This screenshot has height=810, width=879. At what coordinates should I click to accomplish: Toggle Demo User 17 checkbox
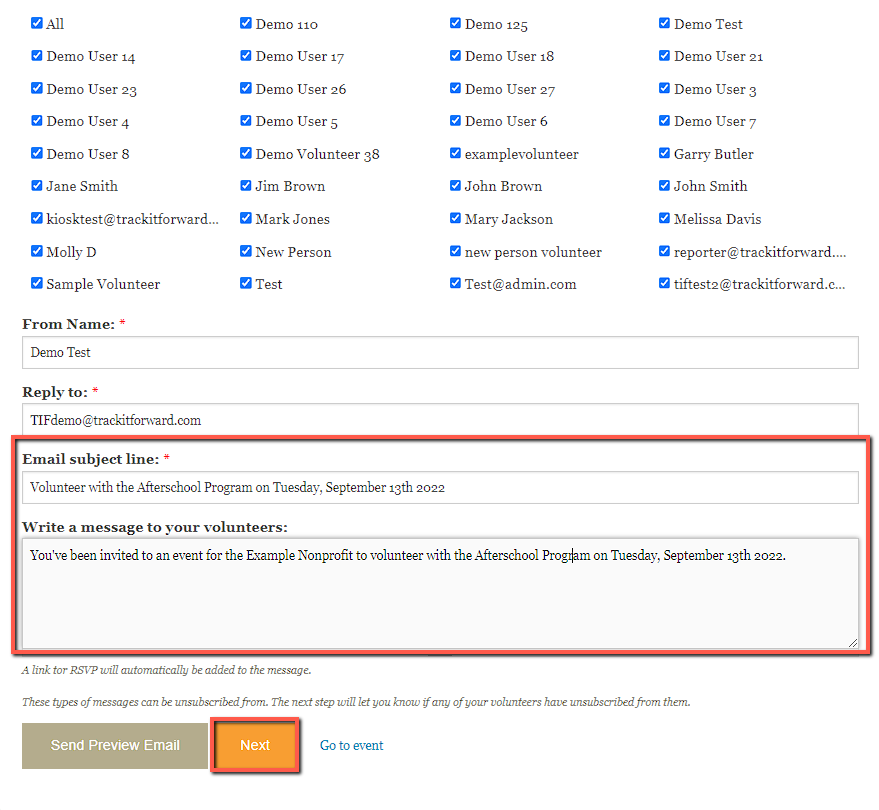246,55
